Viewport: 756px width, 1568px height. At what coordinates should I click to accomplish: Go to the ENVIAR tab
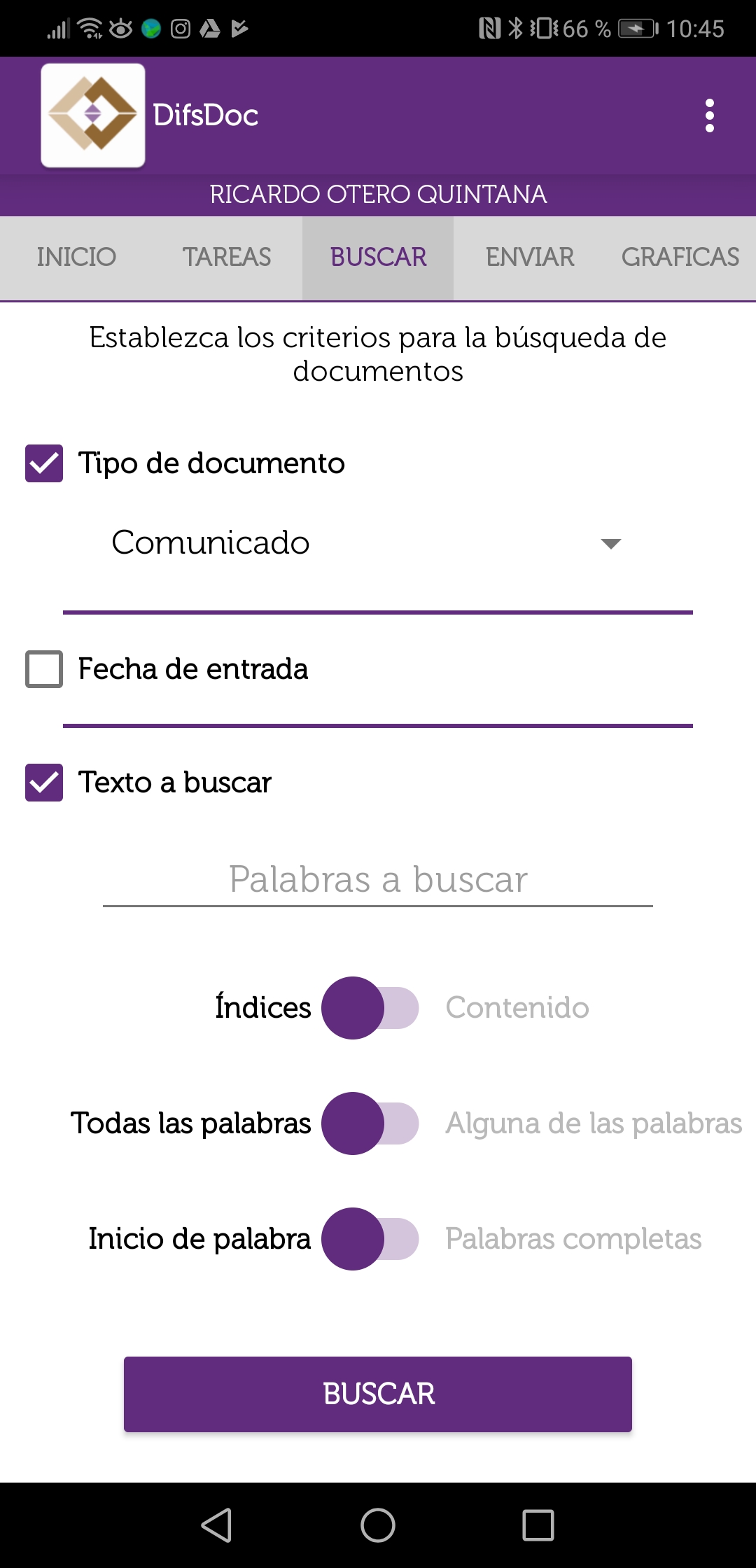coord(530,258)
